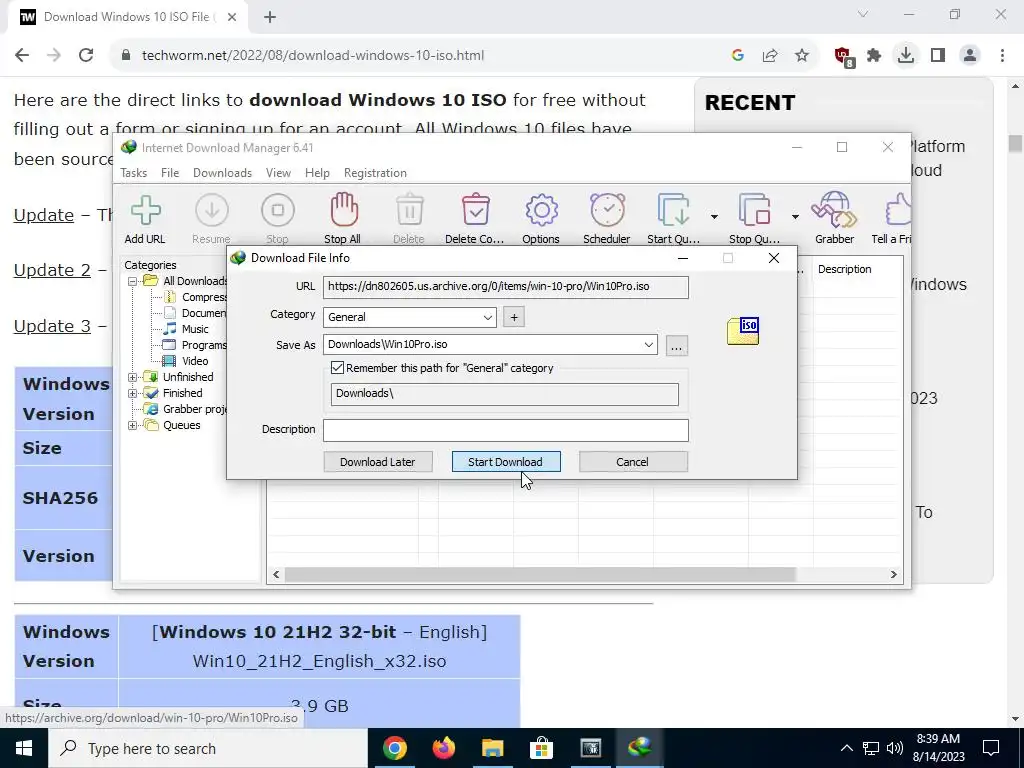Click the browse ellipsis button beside Save As

tap(677, 345)
